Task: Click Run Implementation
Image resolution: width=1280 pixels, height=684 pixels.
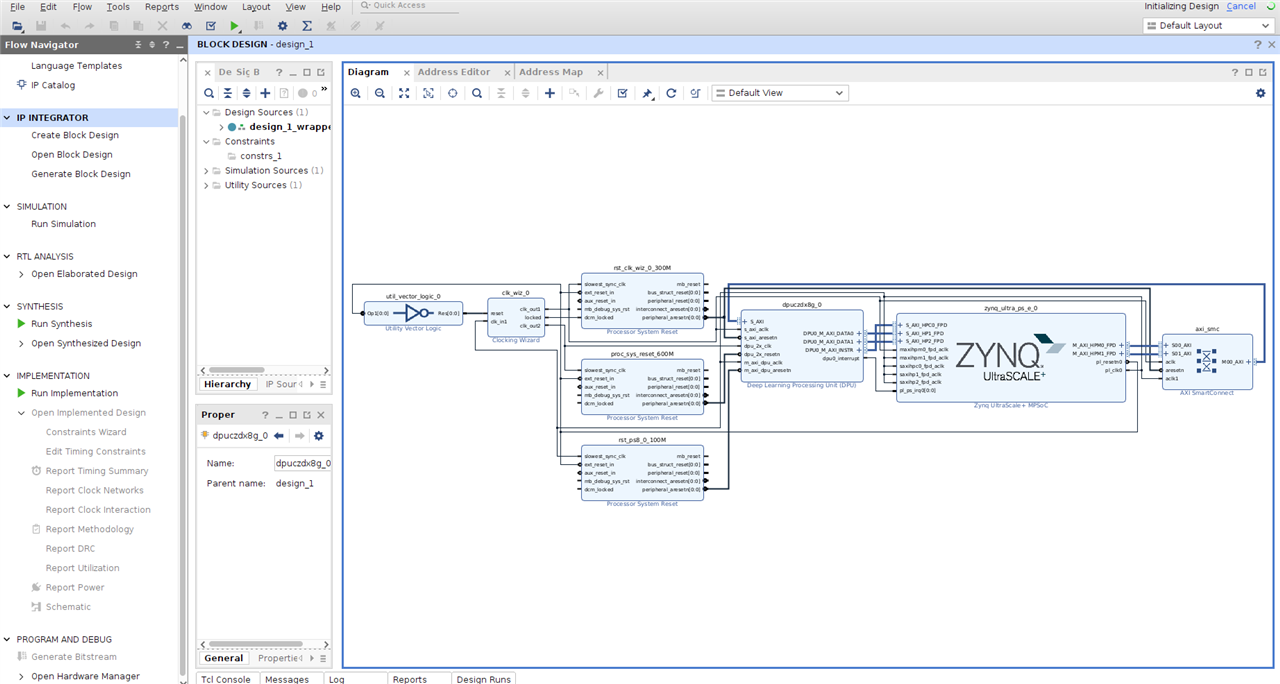Action: point(74,393)
